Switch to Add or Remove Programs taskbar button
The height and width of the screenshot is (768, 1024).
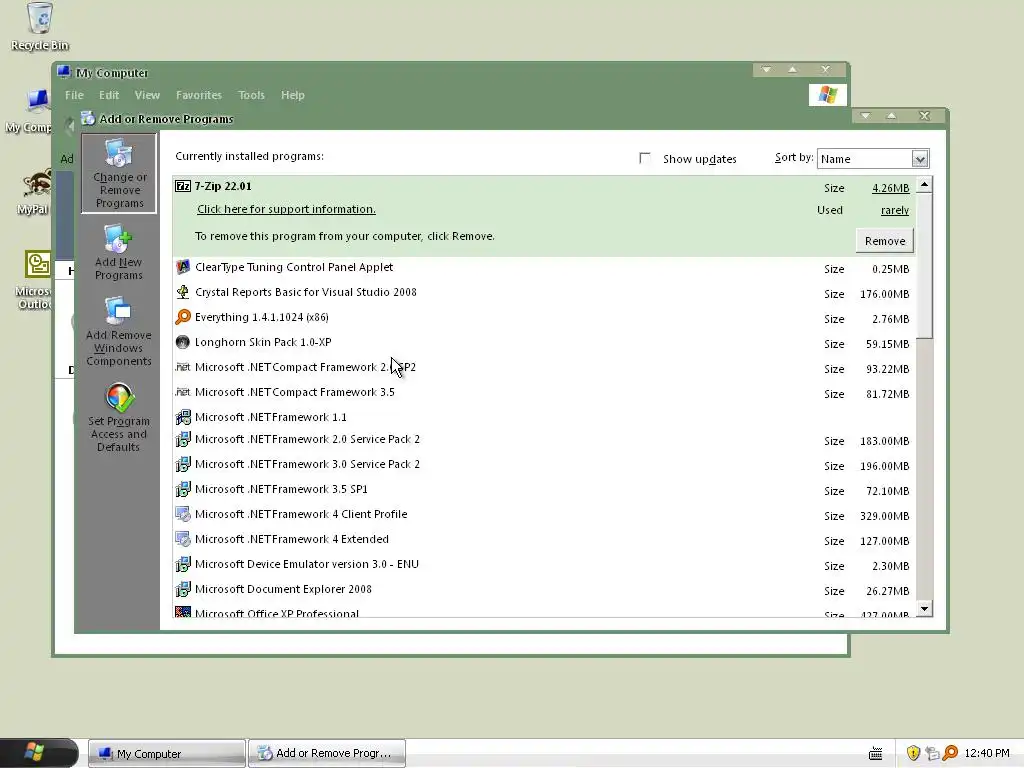tap(327, 754)
